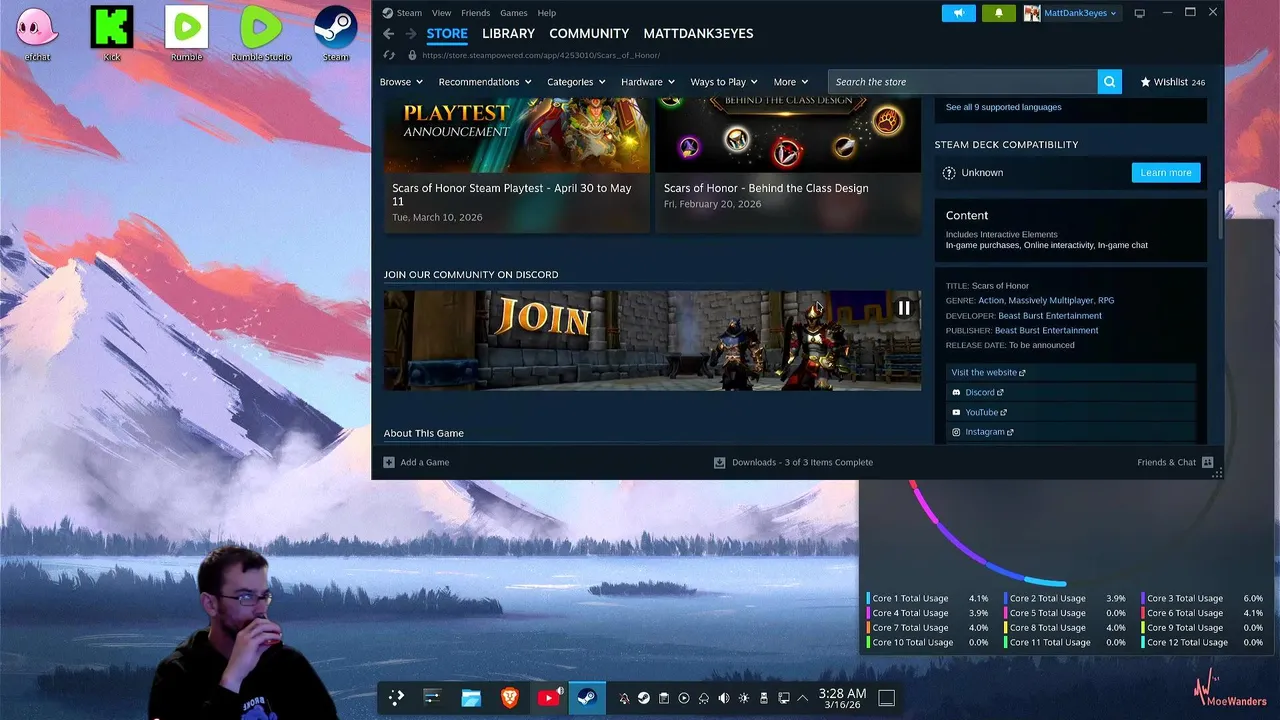Go back with Steam's back arrow

pyautogui.click(x=389, y=34)
